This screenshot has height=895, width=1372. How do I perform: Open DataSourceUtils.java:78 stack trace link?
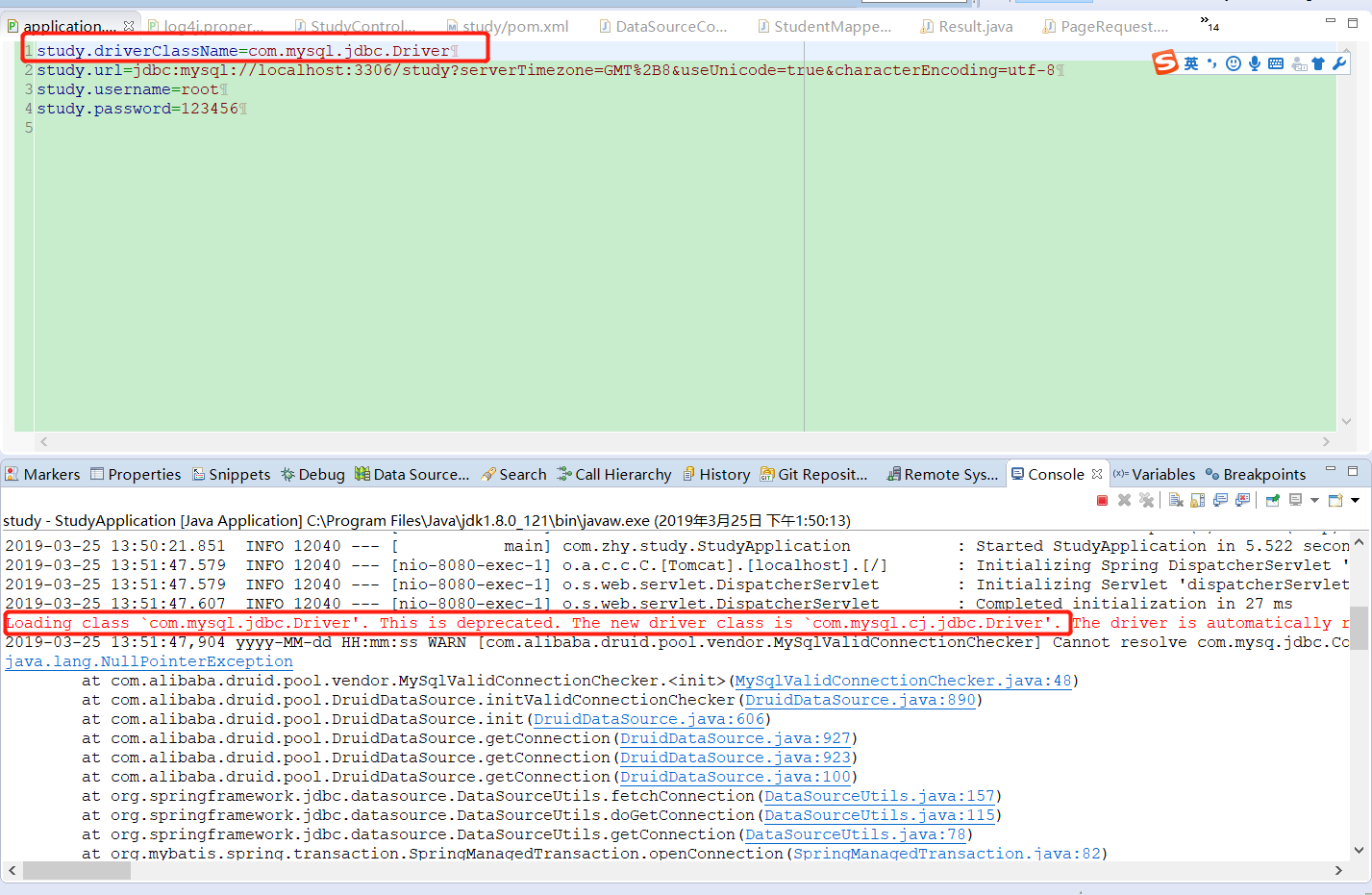pos(856,834)
